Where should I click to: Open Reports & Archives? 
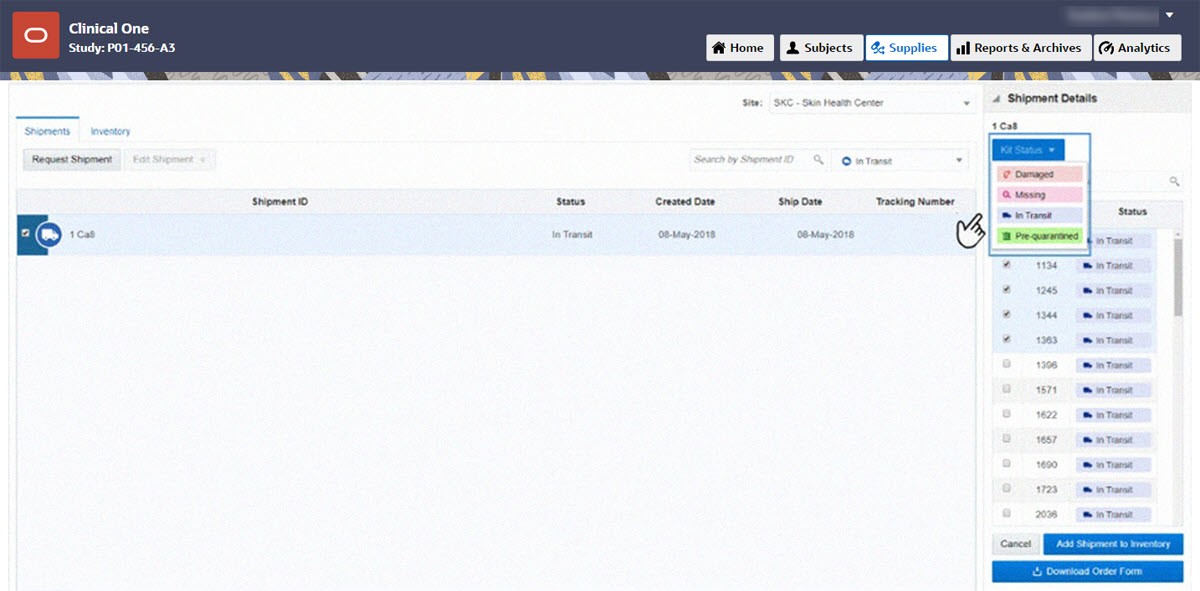(x=1020, y=48)
